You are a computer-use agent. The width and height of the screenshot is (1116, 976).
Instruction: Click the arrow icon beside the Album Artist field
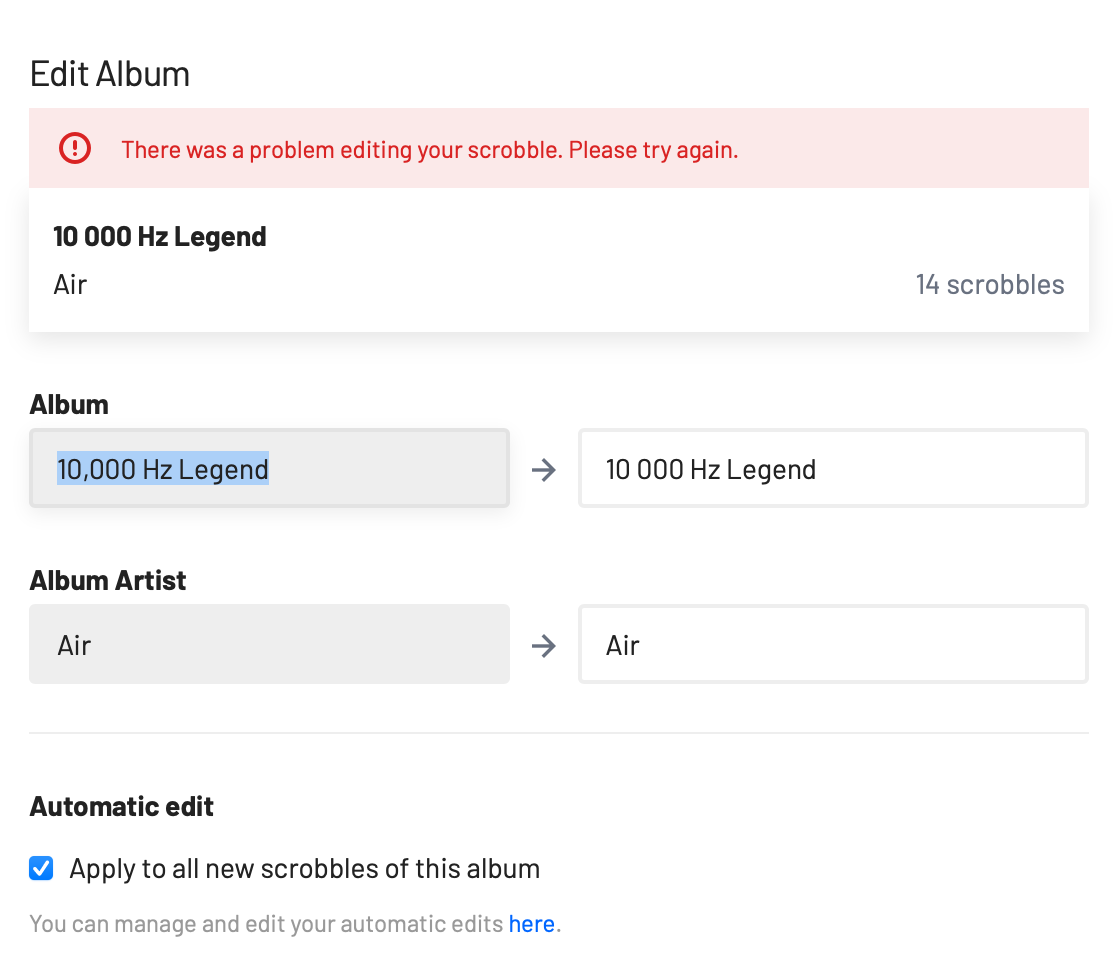[x=543, y=645]
